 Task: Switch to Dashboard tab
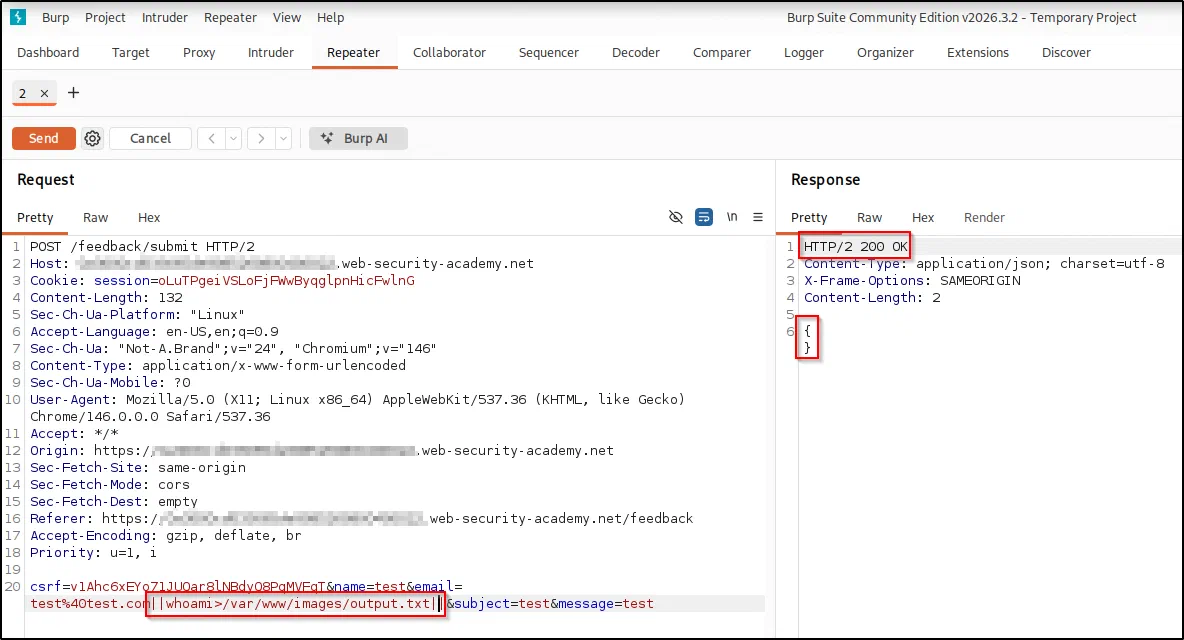click(x=48, y=52)
